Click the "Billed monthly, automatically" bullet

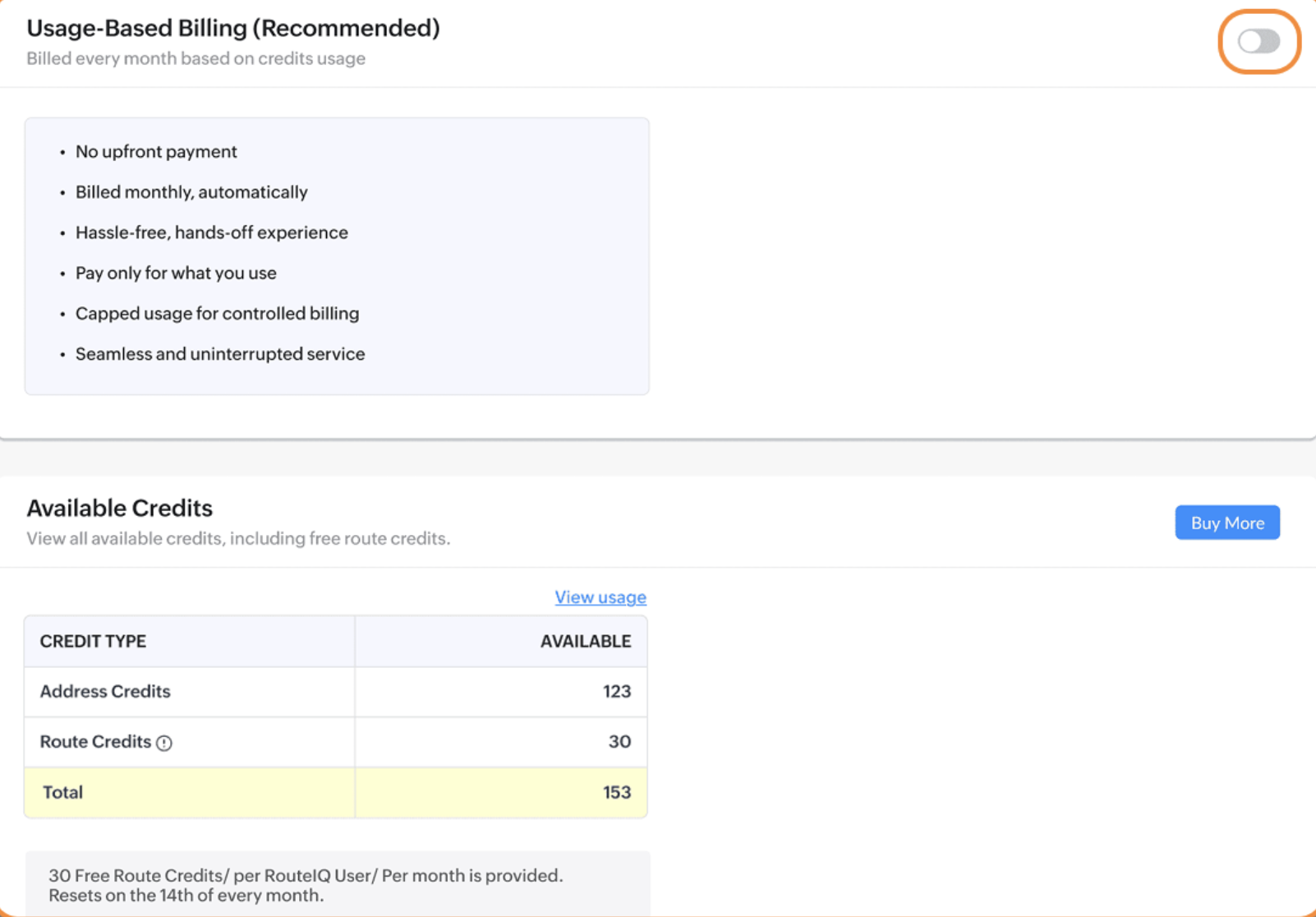point(191,192)
